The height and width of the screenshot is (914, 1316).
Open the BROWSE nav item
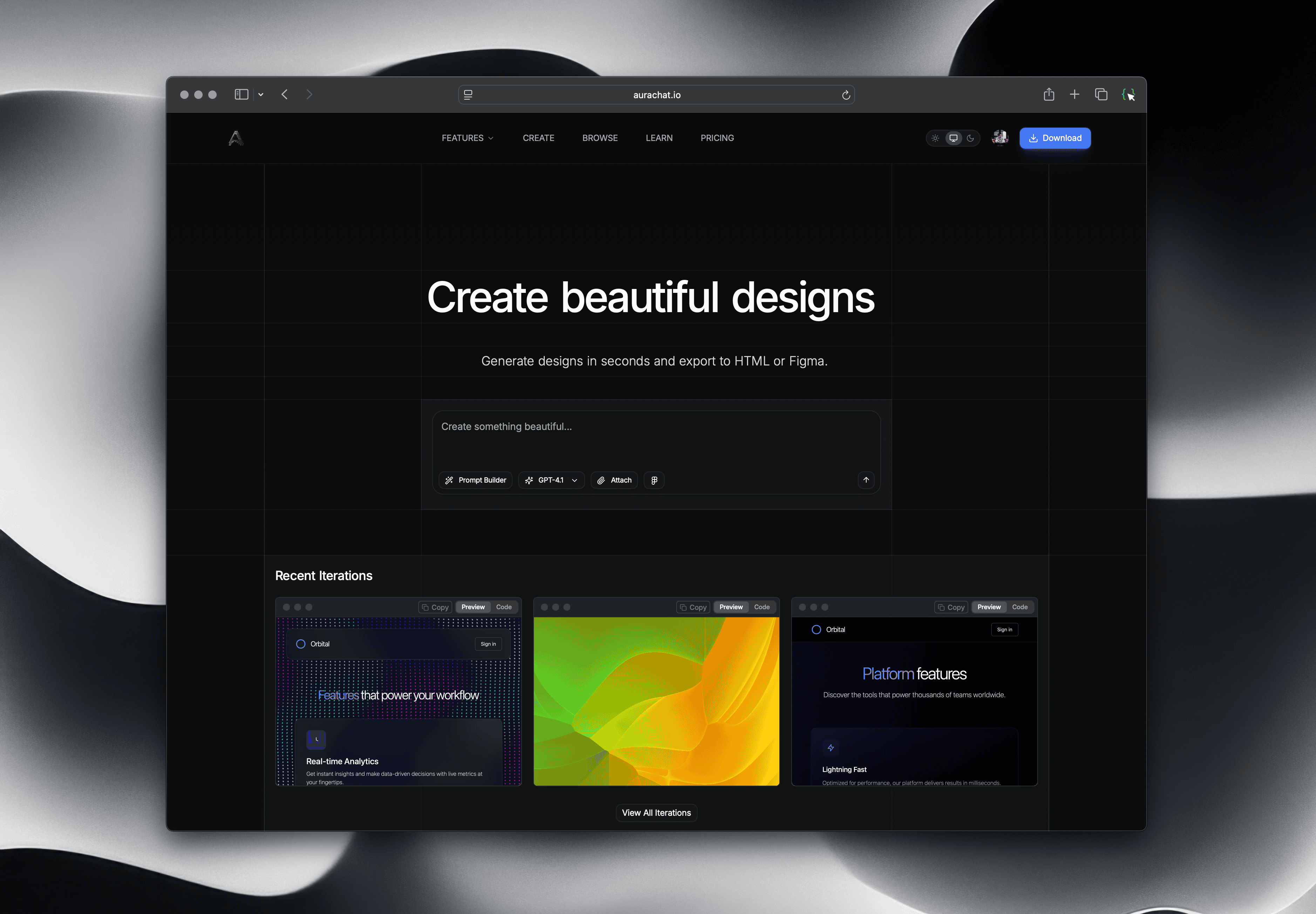600,138
